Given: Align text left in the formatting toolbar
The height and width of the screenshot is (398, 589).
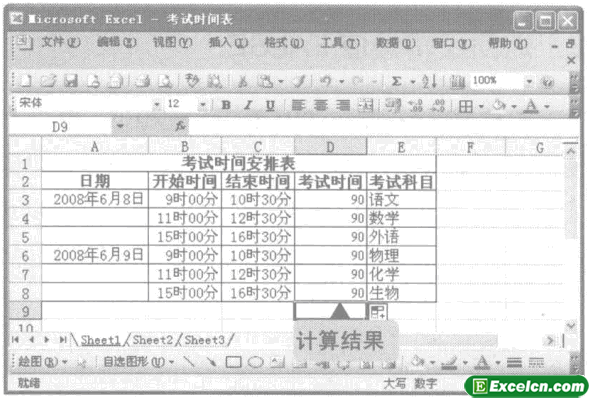Looking at the screenshot, I should (298, 106).
